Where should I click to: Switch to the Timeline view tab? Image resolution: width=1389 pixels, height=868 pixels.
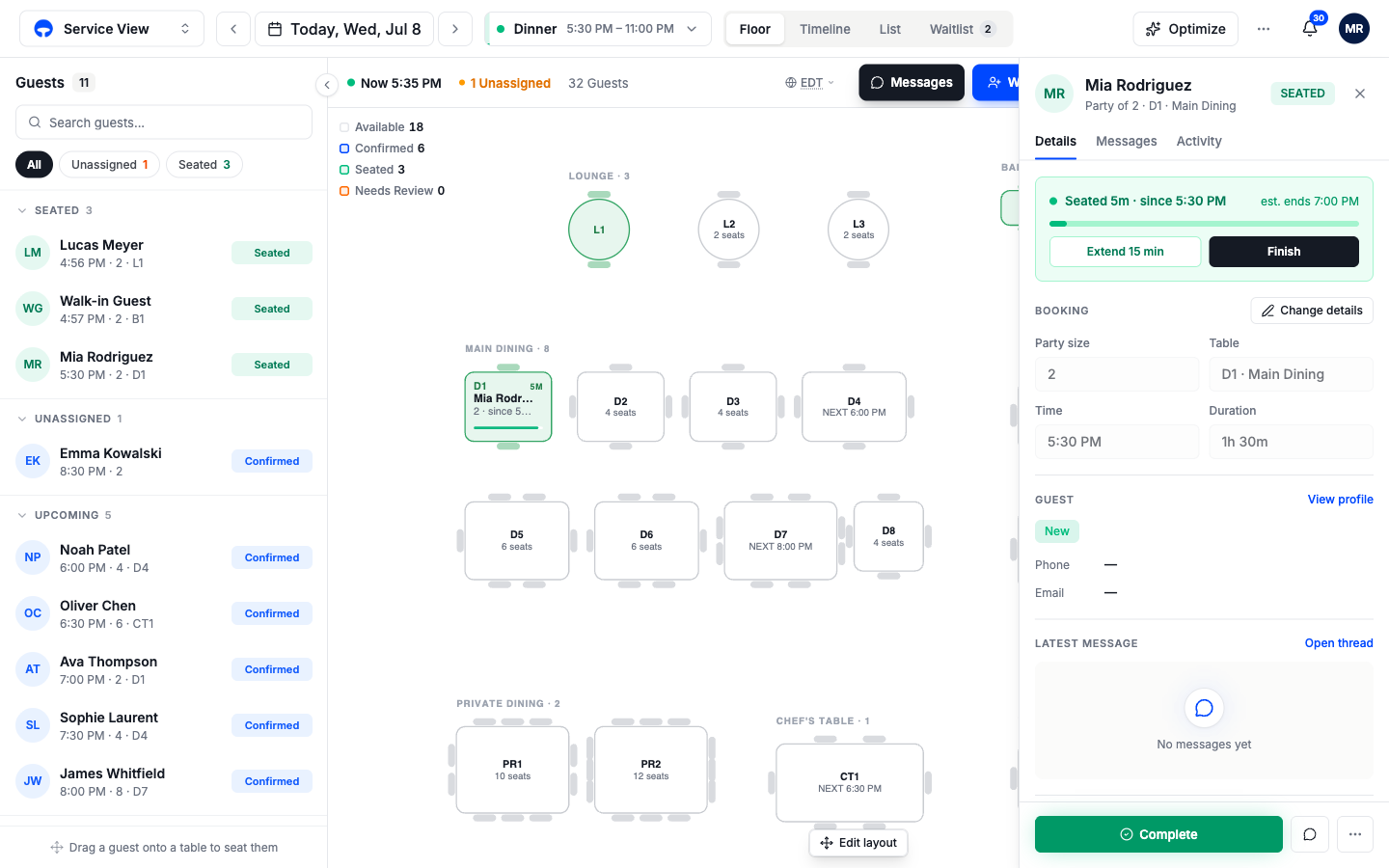tap(825, 29)
